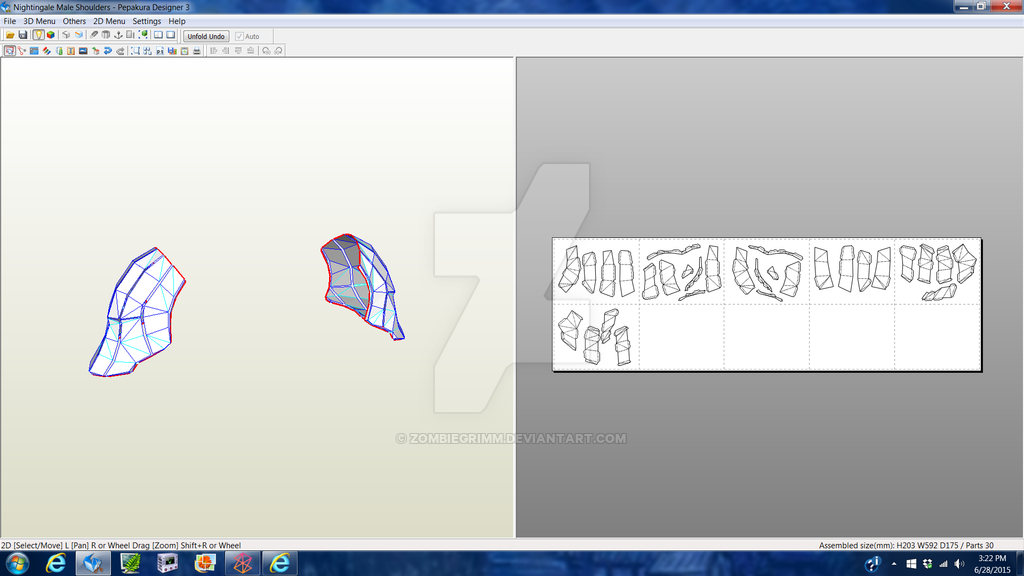Click the taskbar clock showing 3:22 PM
The width and height of the screenshot is (1024, 576).
[992, 564]
